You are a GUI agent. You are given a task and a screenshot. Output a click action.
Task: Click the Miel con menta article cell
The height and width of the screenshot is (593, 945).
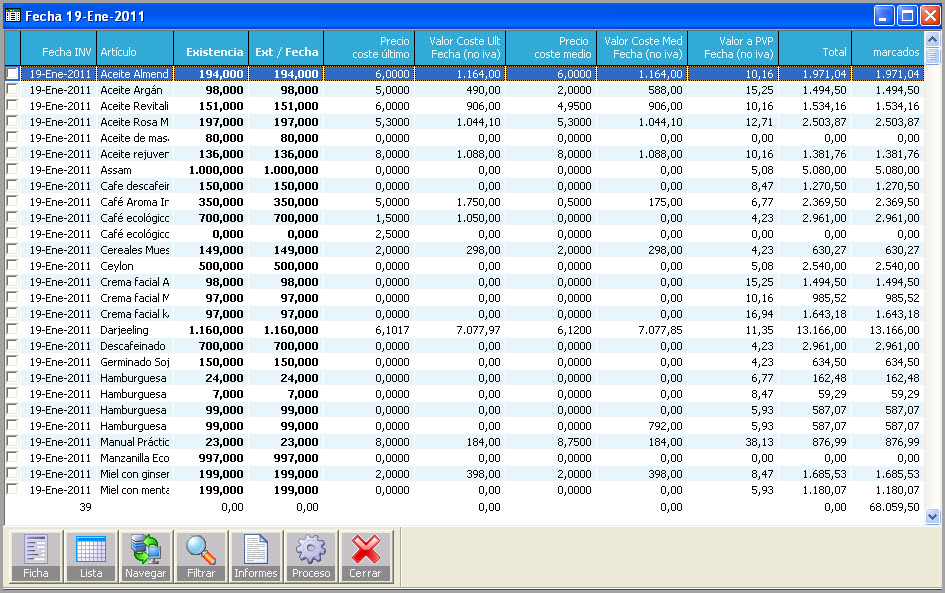pyautogui.click(x=134, y=490)
